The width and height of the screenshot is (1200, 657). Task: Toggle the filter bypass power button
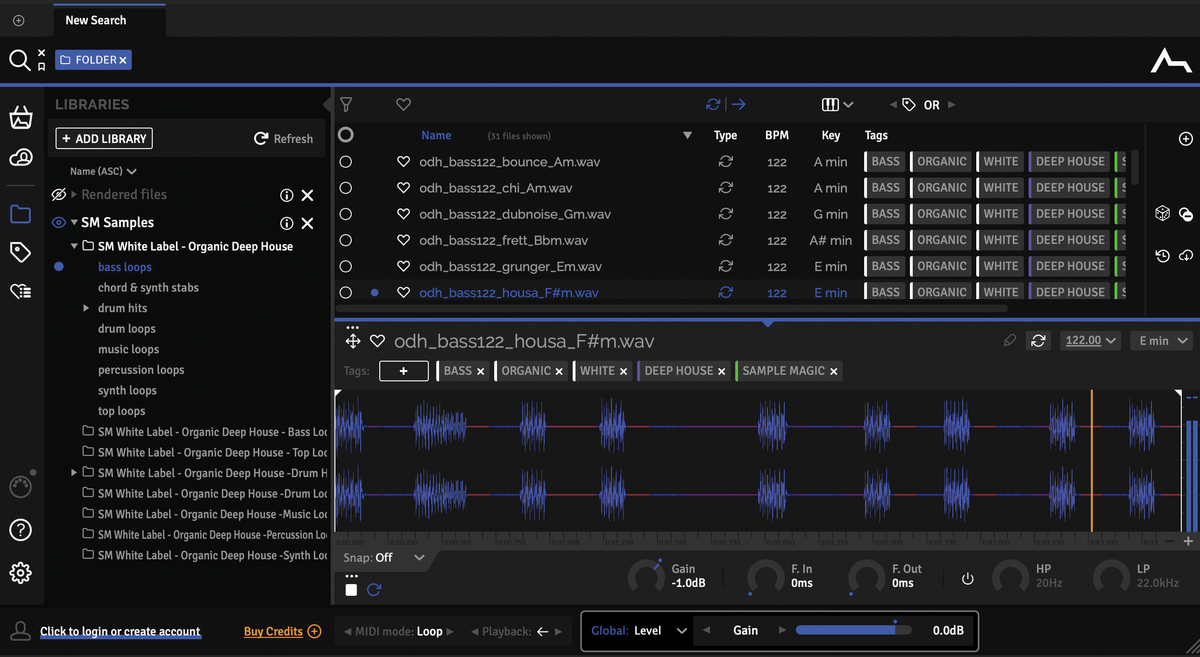(967, 579)
